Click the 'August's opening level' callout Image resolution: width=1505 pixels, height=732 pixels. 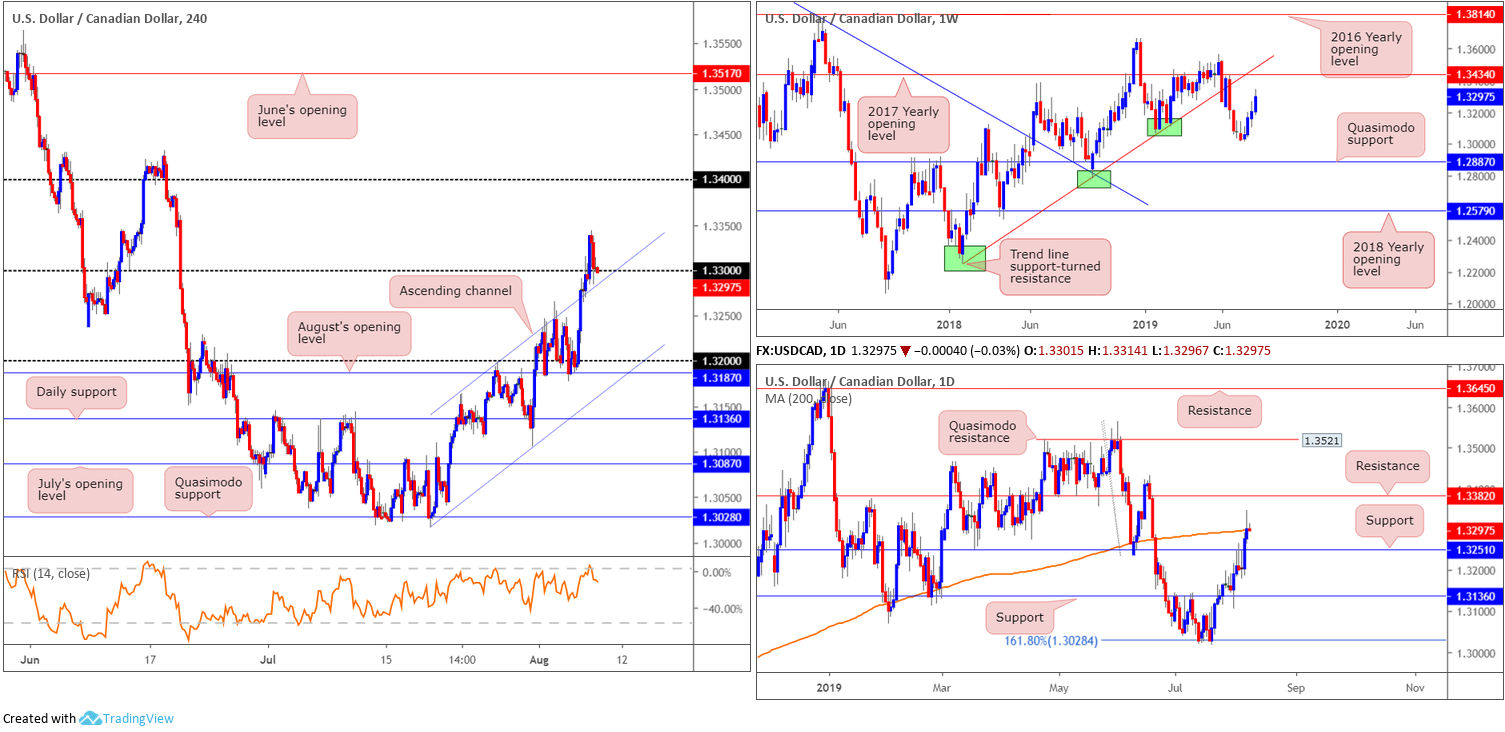tap(348, 335)
